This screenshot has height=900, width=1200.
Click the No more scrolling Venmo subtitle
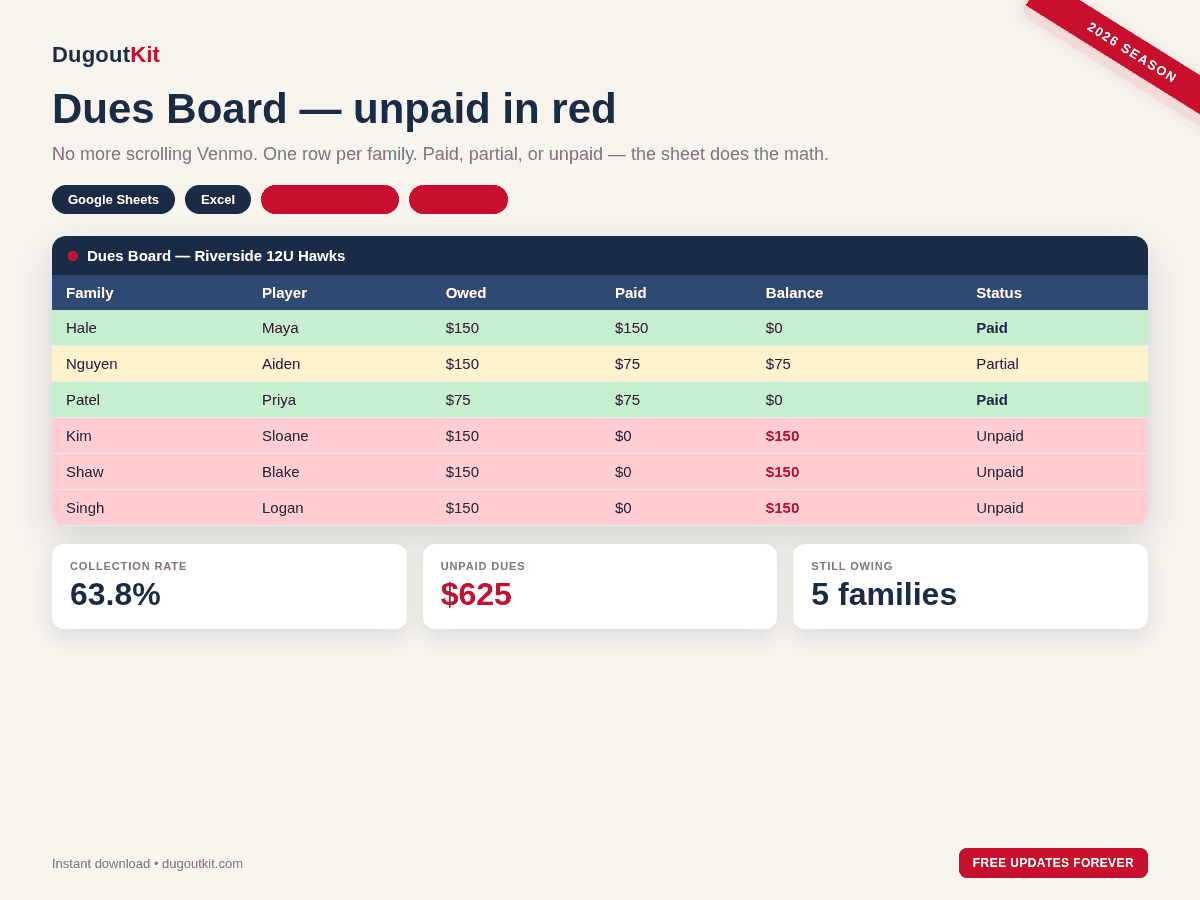(x=440, y=154)
